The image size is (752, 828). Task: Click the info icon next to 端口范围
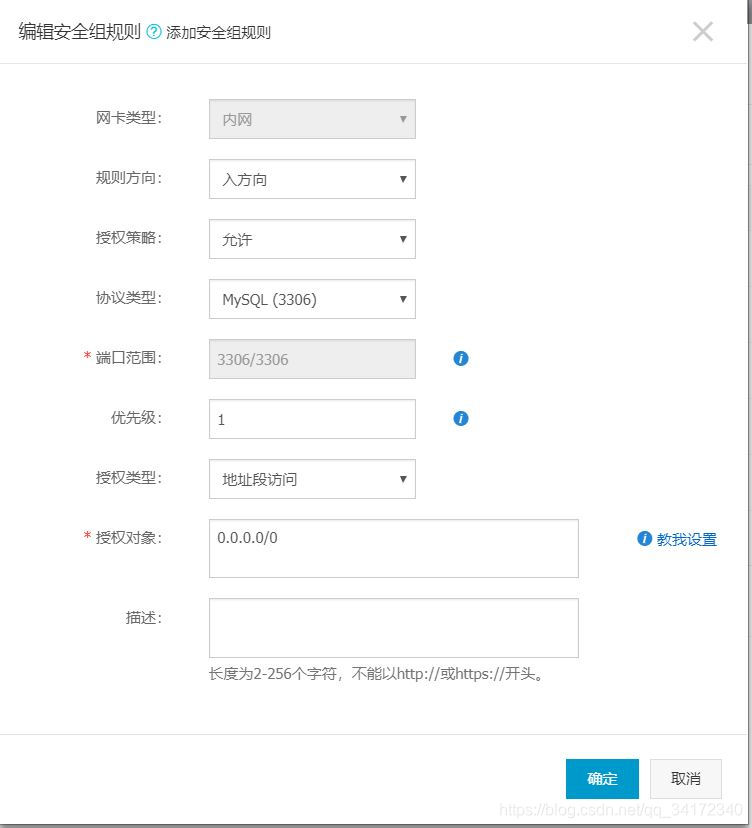tap(460, 359)
